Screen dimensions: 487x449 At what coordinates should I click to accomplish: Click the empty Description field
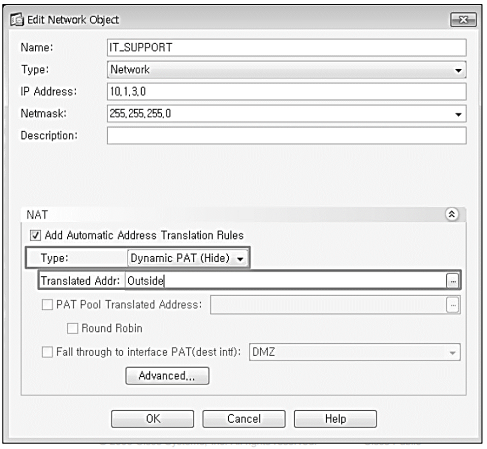(287, 136)
